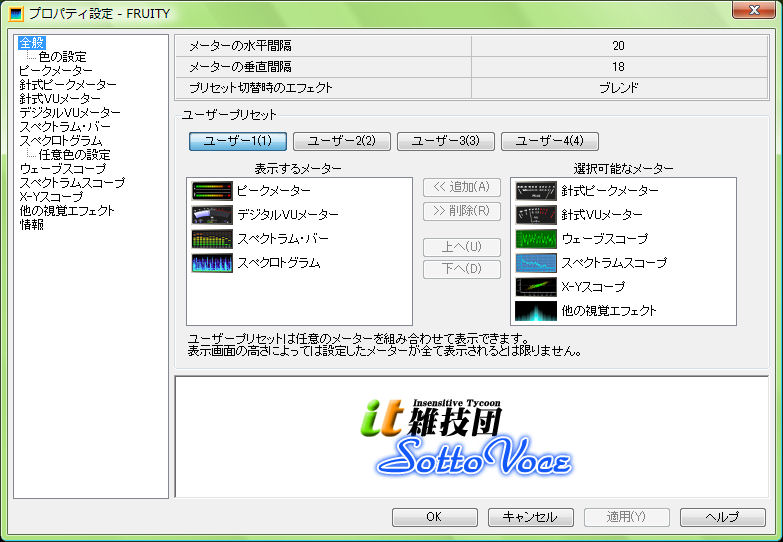Pick the 針式VUメーター icon in available list
The width and height of the screenshot is (783, 542).
point(535,215)
